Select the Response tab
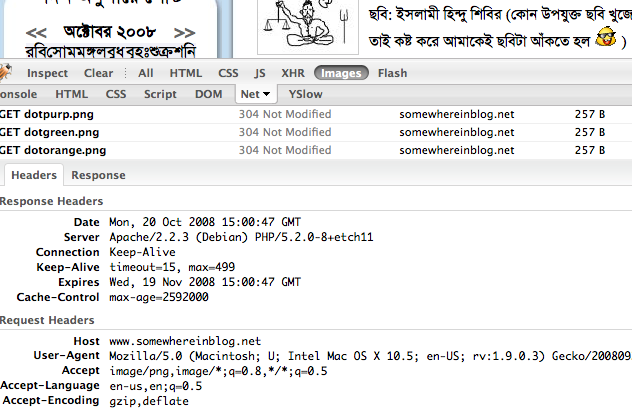The height and width of the screenshot is (409, 632). (98, 175)
